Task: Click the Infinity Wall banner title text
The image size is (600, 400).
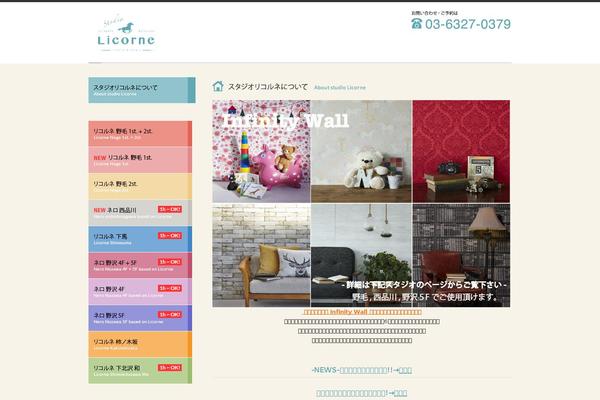Action: tap(286, 121)
